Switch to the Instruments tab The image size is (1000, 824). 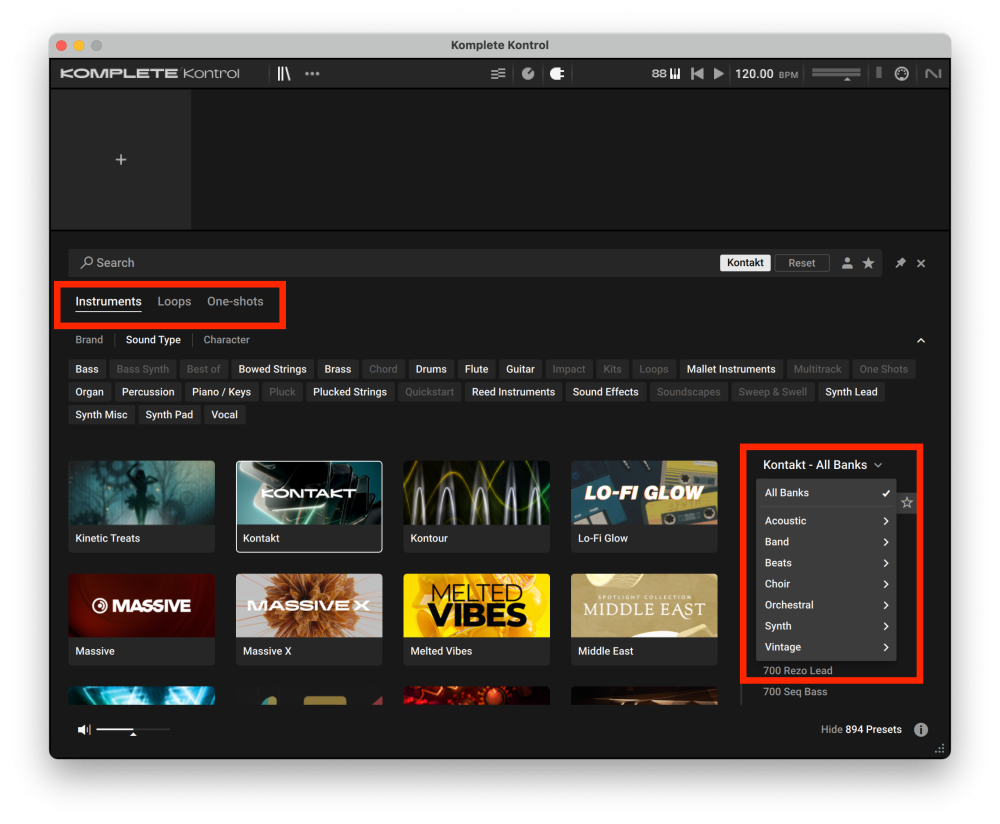108,302
